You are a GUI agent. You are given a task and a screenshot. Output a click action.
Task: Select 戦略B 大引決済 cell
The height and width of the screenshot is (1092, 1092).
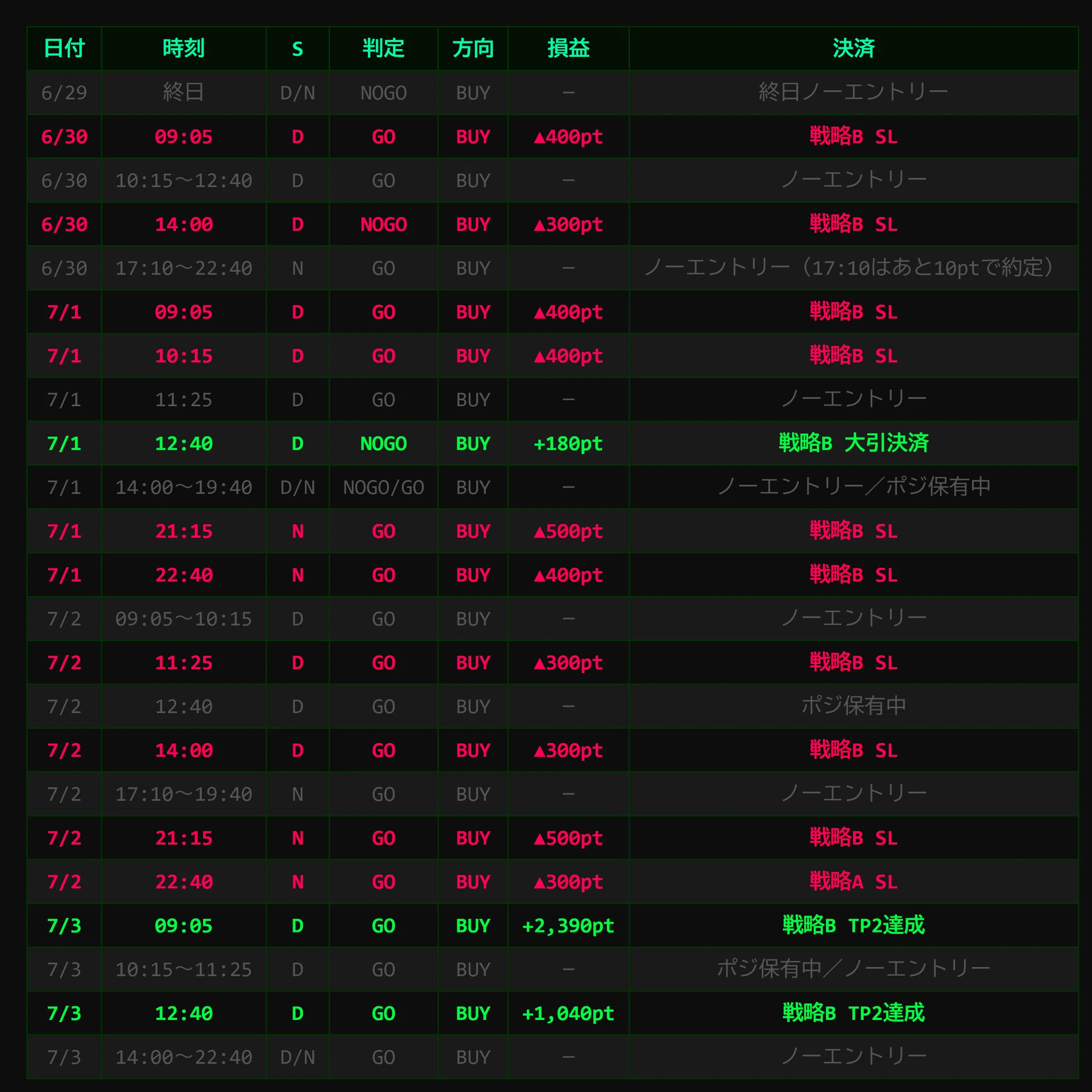tap(853, 444)
